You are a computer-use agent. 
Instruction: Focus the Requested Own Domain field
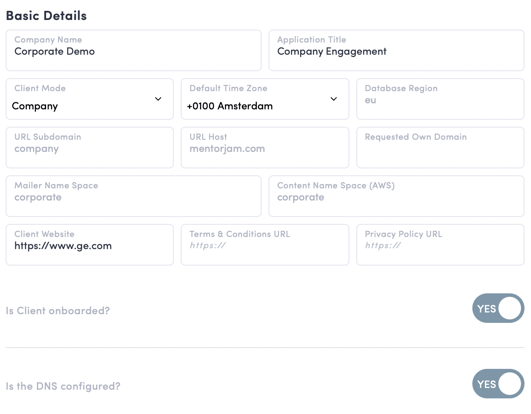tap(440, 148)
